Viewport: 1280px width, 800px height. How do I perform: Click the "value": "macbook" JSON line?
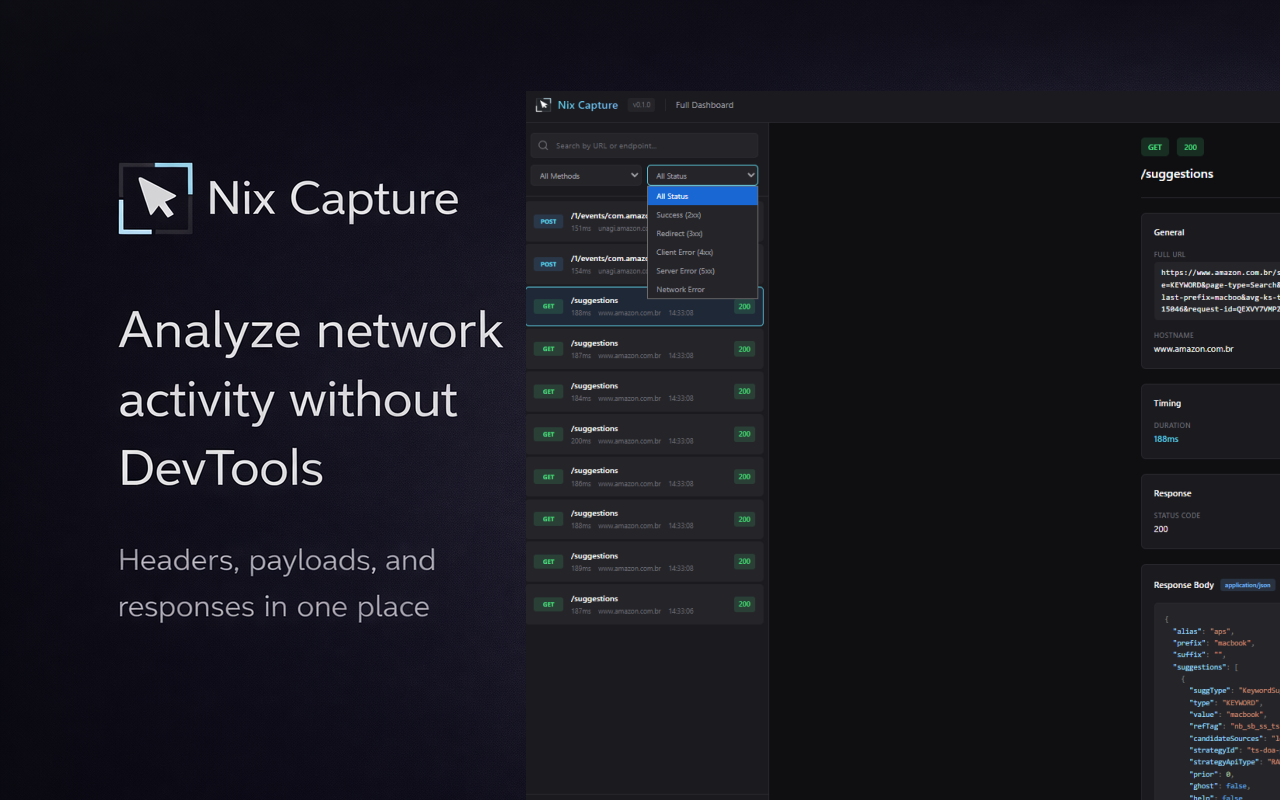tap(1227, 715)
